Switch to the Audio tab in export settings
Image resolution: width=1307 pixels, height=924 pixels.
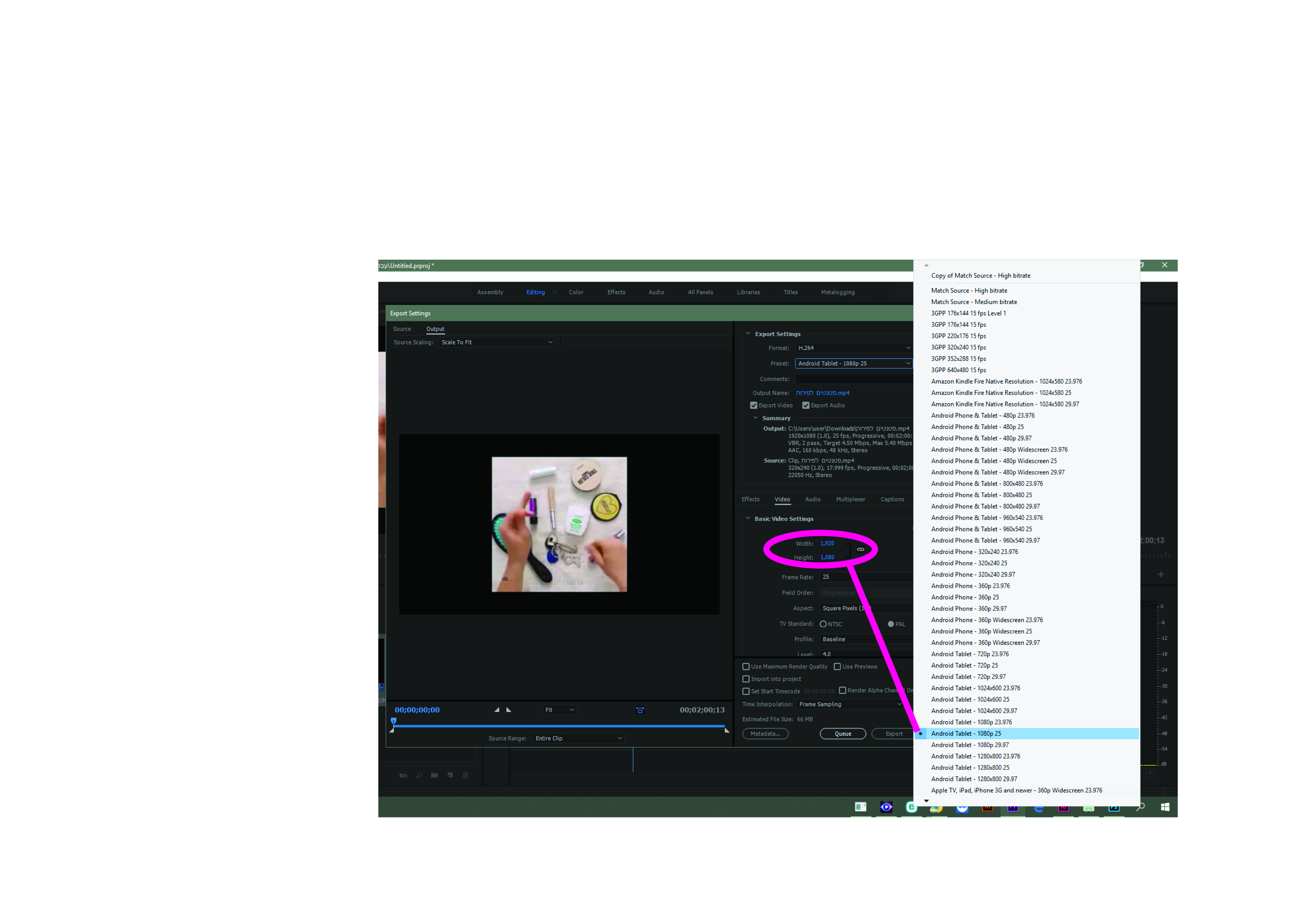coord(812,499)
